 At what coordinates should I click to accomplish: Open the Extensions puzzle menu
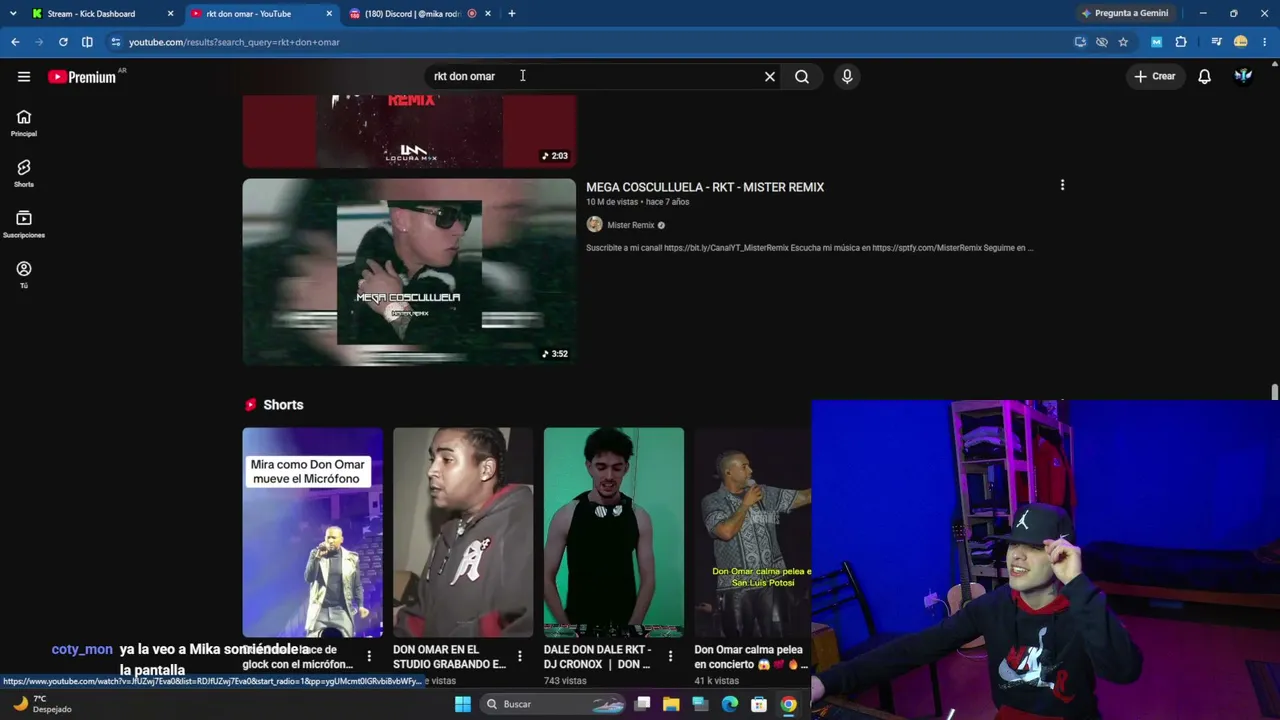[1181, 42]
